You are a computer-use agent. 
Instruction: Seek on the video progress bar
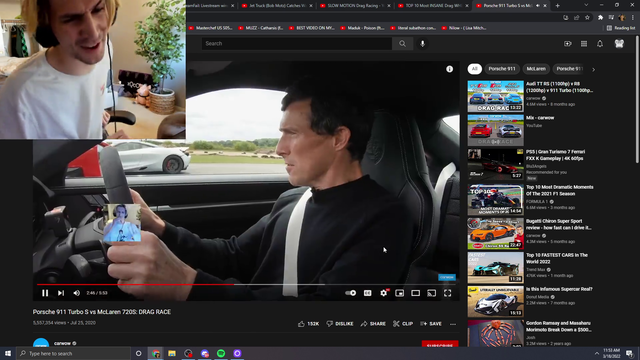coord(246,284)
